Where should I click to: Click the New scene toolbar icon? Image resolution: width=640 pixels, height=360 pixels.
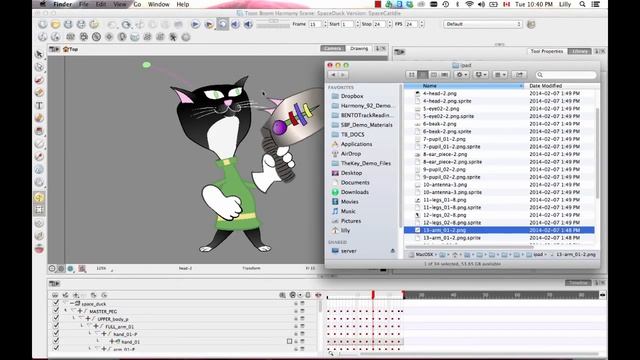(42, 24)
